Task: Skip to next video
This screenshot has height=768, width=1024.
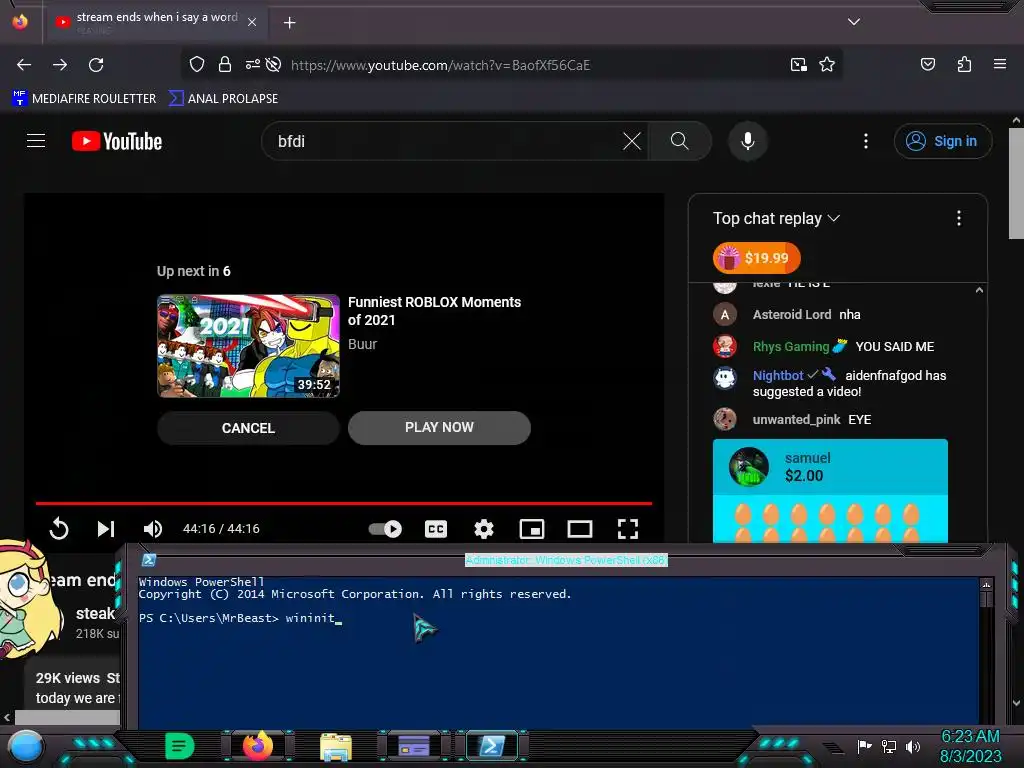Action: [x=106, y=528]
